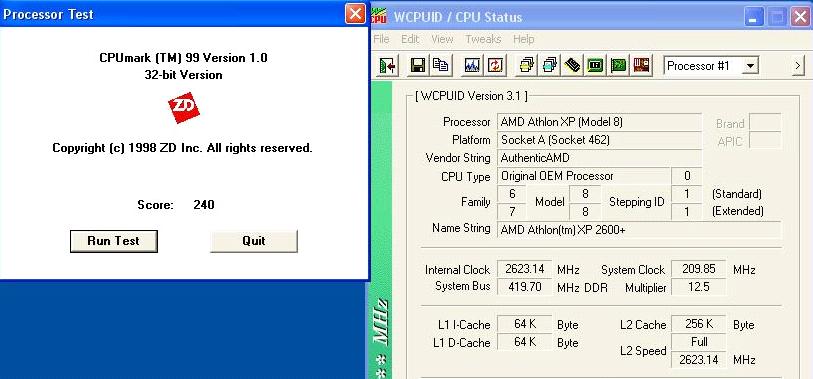Click the 'Original OEM Processor' CPU Type field
Viewport: 813px width, 379px height.
[x=583, y=176]
